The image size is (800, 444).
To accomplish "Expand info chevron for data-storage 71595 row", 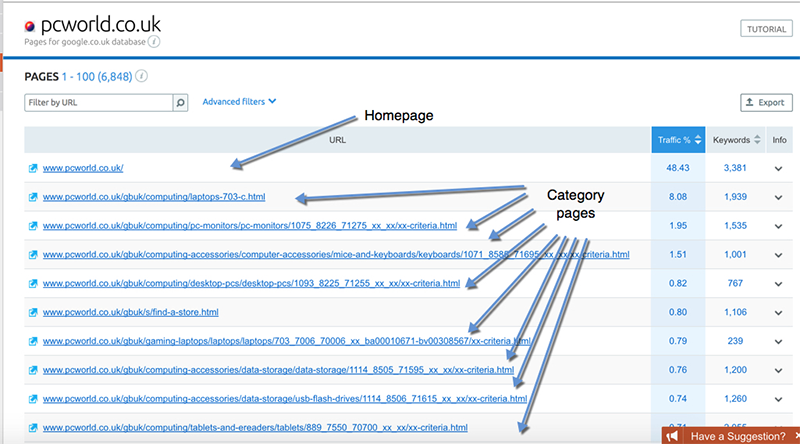I will tap(778, 371).
